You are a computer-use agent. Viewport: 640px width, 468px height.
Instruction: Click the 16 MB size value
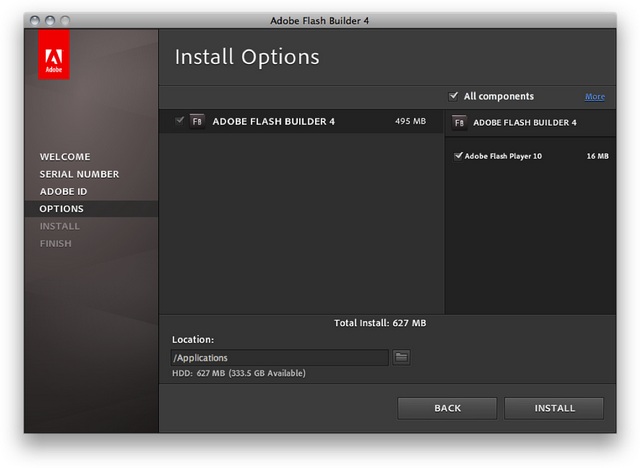pyautogui.click(x=598, y=156)
